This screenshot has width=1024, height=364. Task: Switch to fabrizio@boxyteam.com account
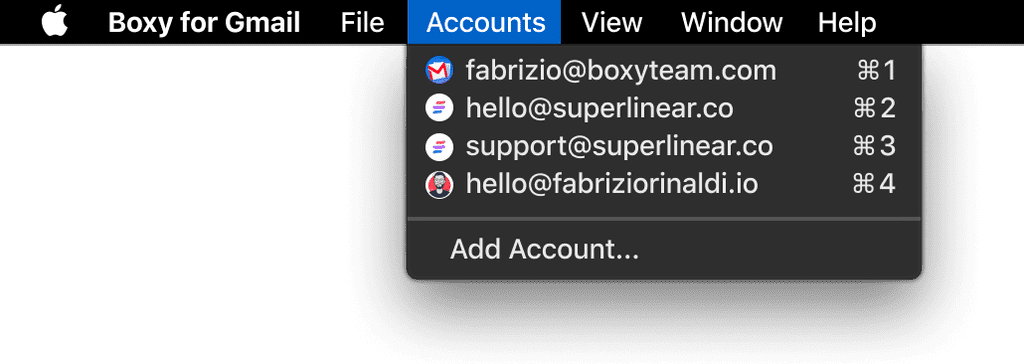tap(664, 70)
